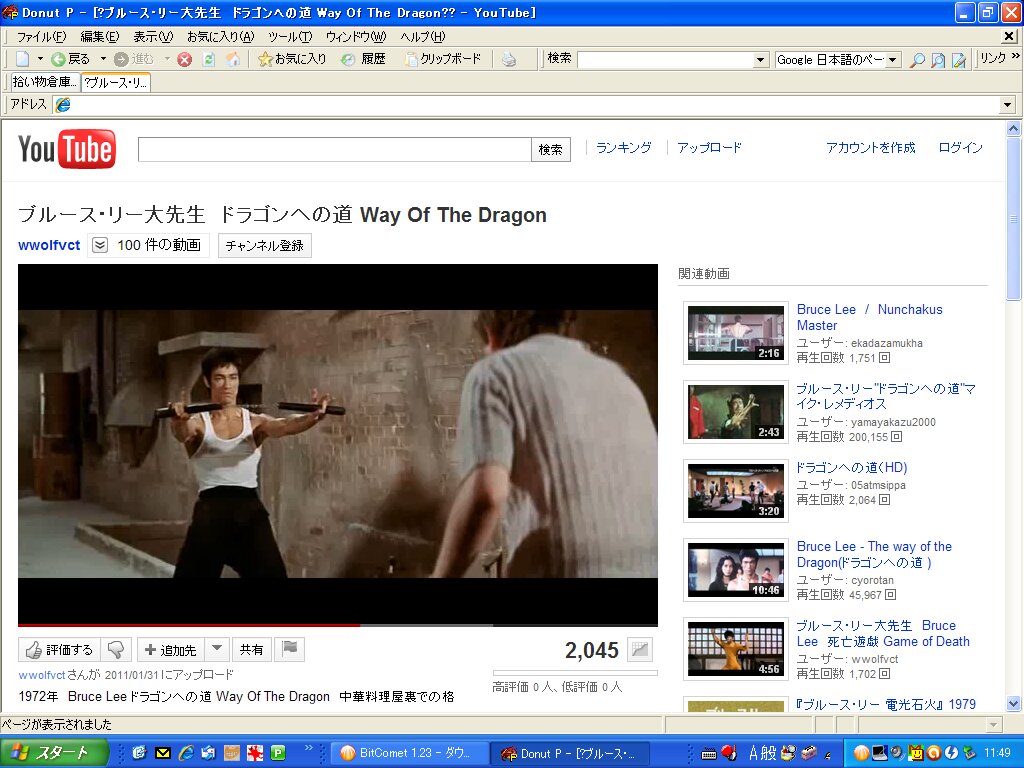The image size is (1024, 768).
Task: Click the IE page icon in address bar
Action: (x=63, y=104)
